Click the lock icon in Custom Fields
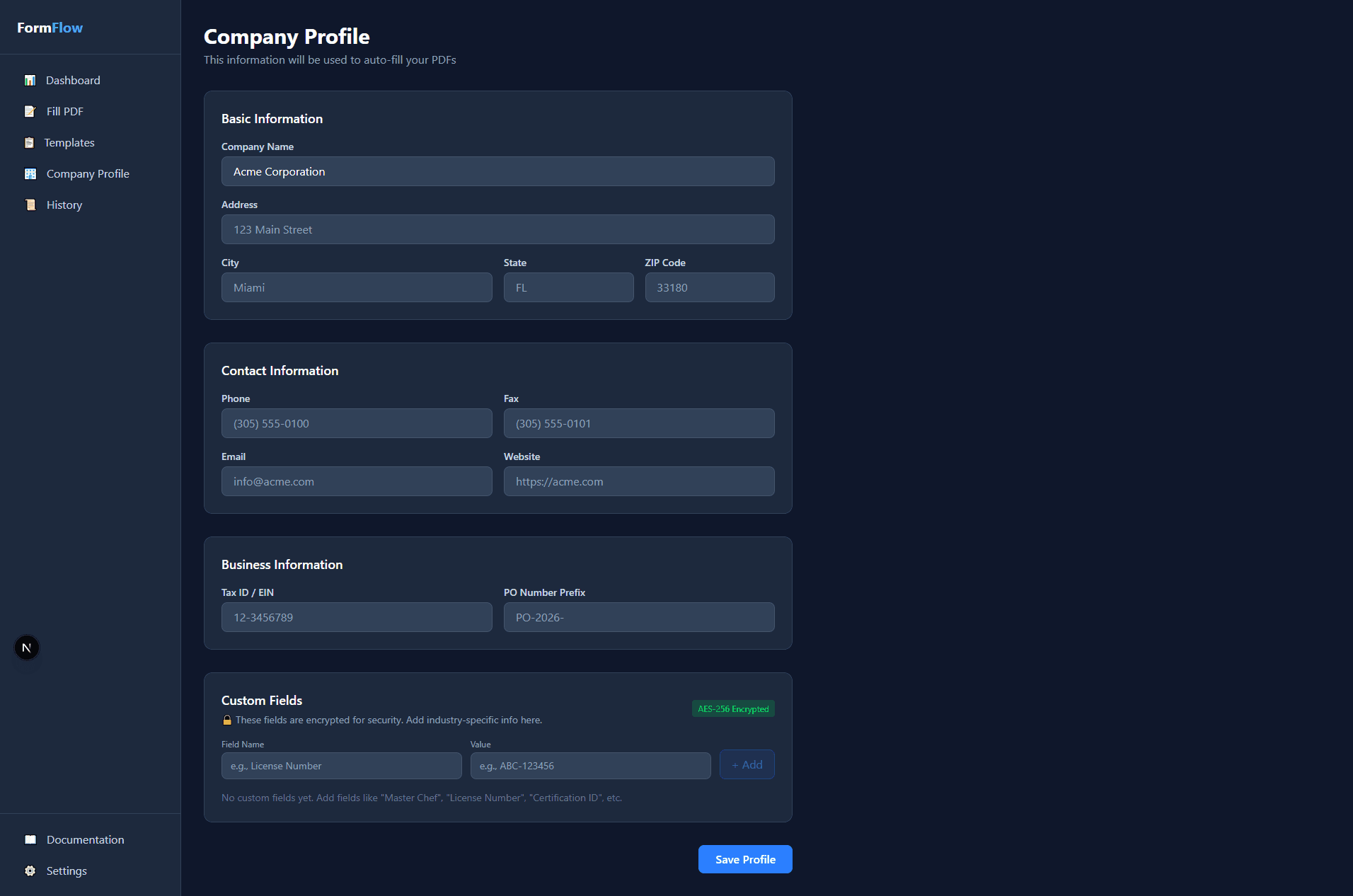Viewport: 1353px width, 896px height. 226,720
